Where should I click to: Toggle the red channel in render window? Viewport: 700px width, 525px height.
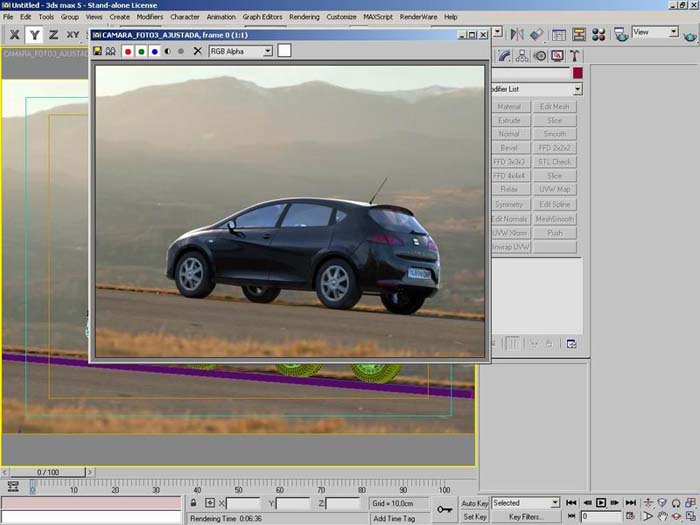(127, 51)
